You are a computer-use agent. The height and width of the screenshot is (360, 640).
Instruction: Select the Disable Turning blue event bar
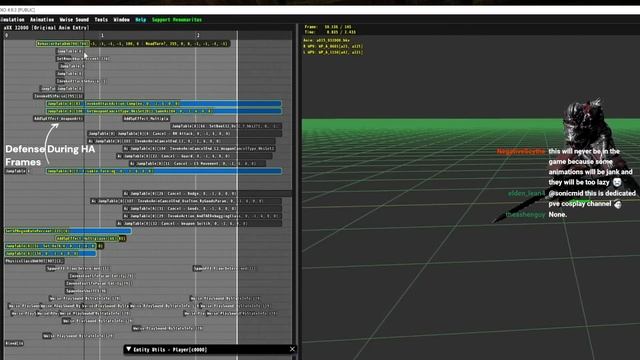tap(164, 171)
